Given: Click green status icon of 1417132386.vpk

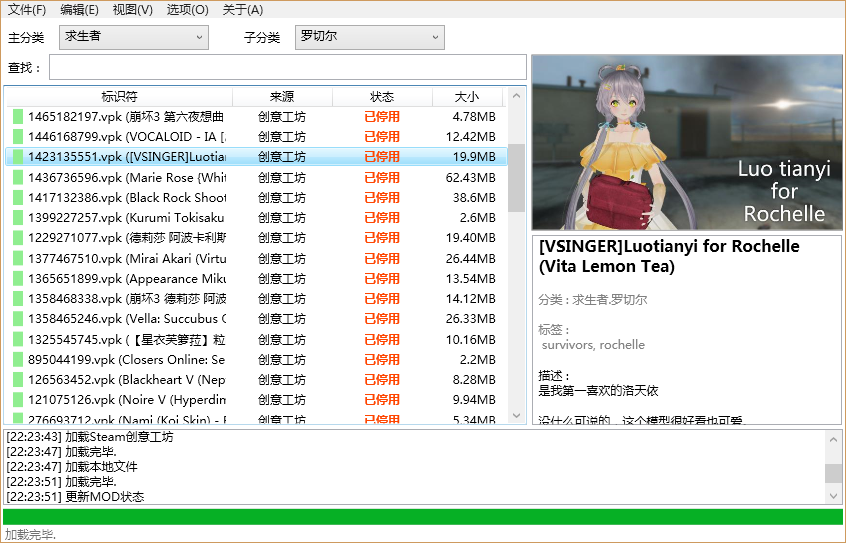Looking at the screenshot, I should coord(18,198).
